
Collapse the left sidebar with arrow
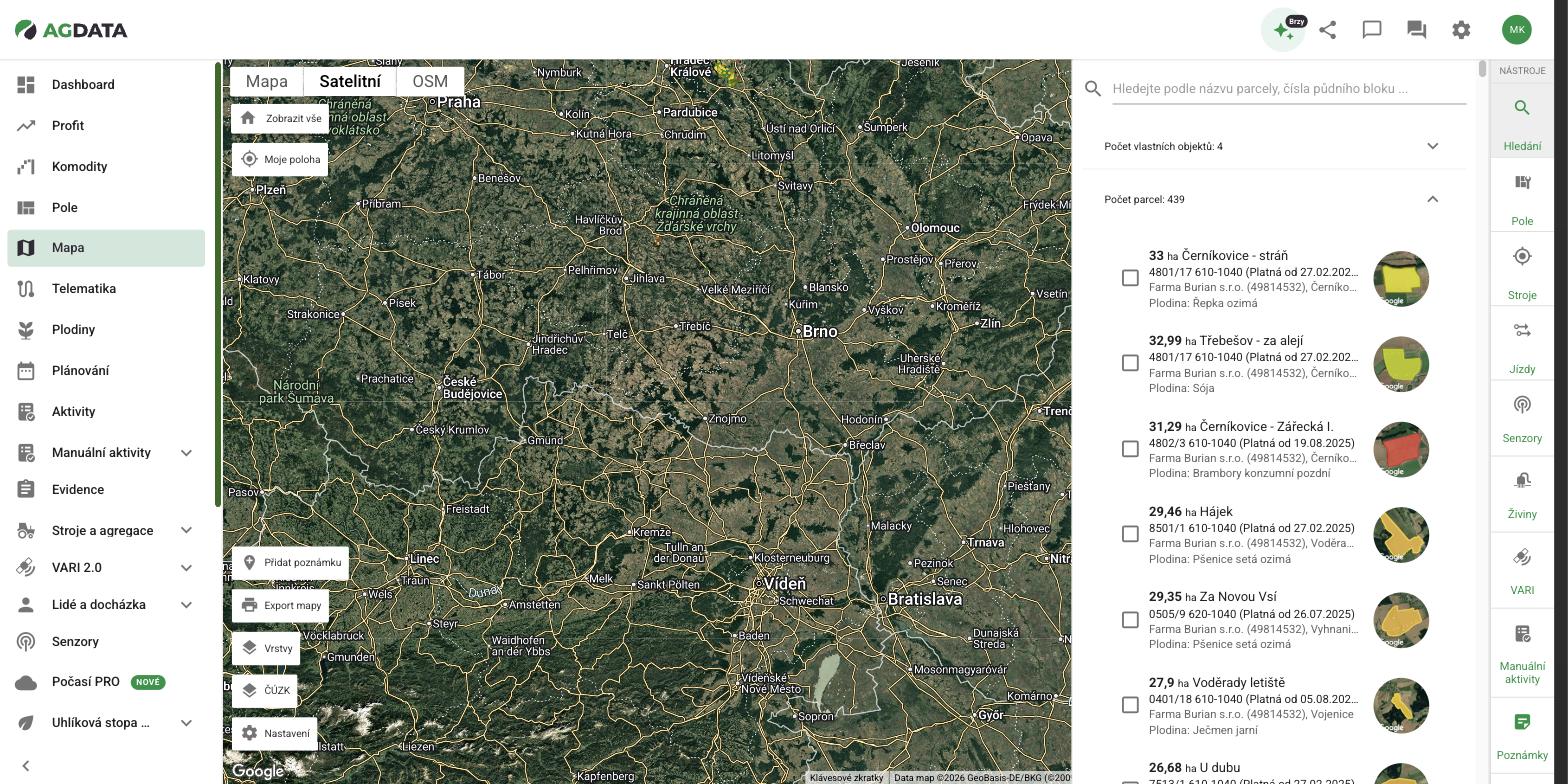(26, 766)
